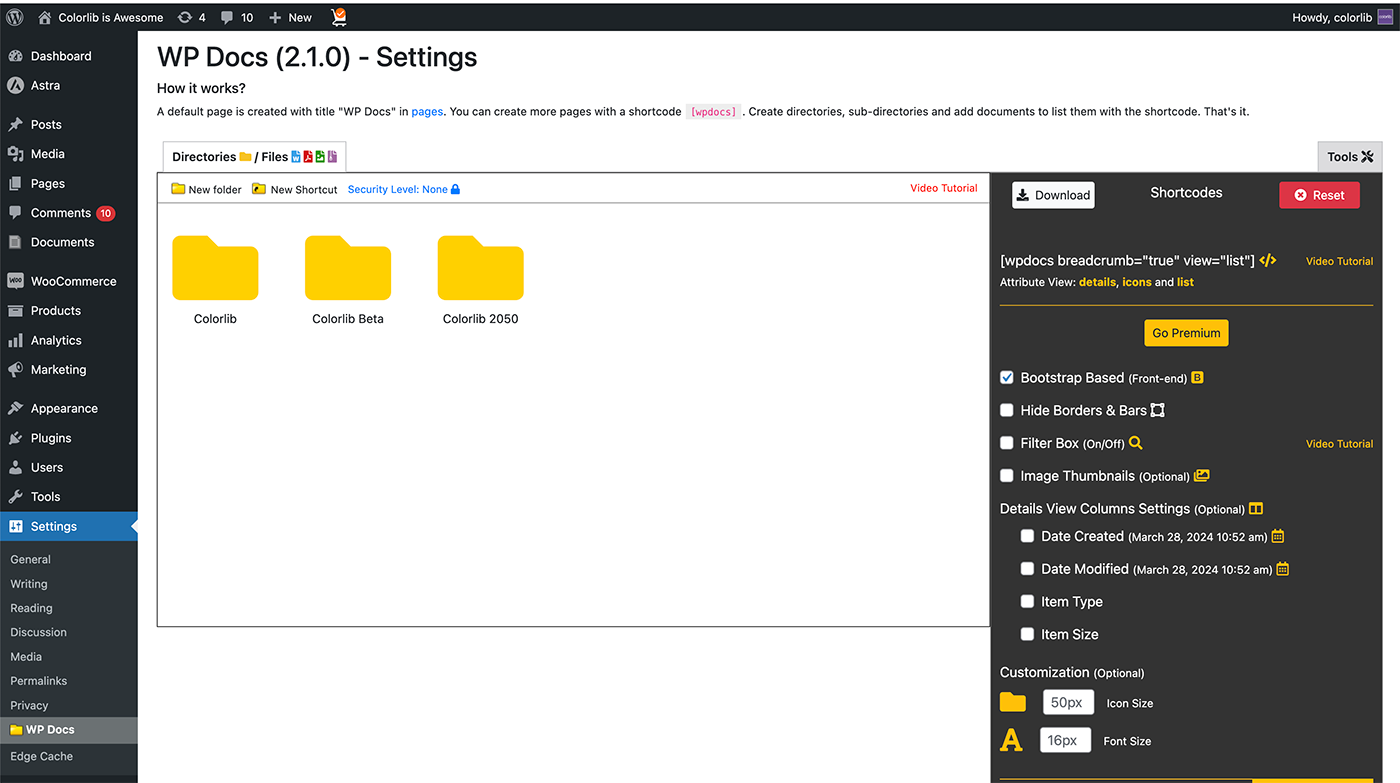Click Security Level: None link

(x=397, y=189)
